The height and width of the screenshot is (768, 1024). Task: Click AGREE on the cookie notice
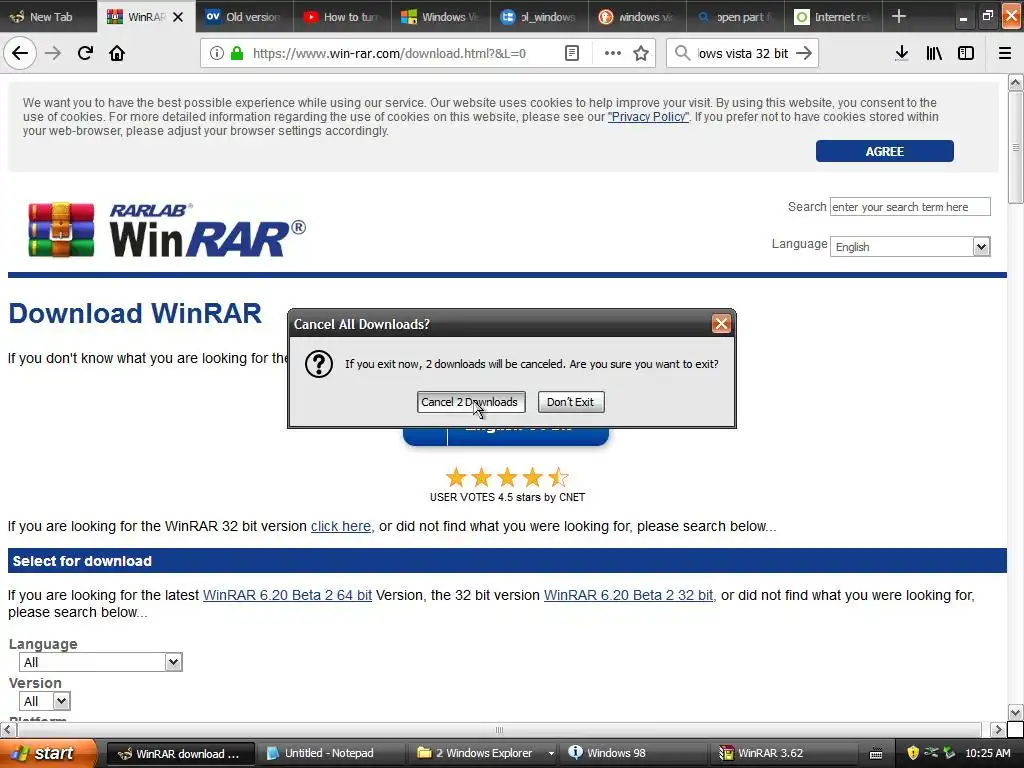pos(884,151)
